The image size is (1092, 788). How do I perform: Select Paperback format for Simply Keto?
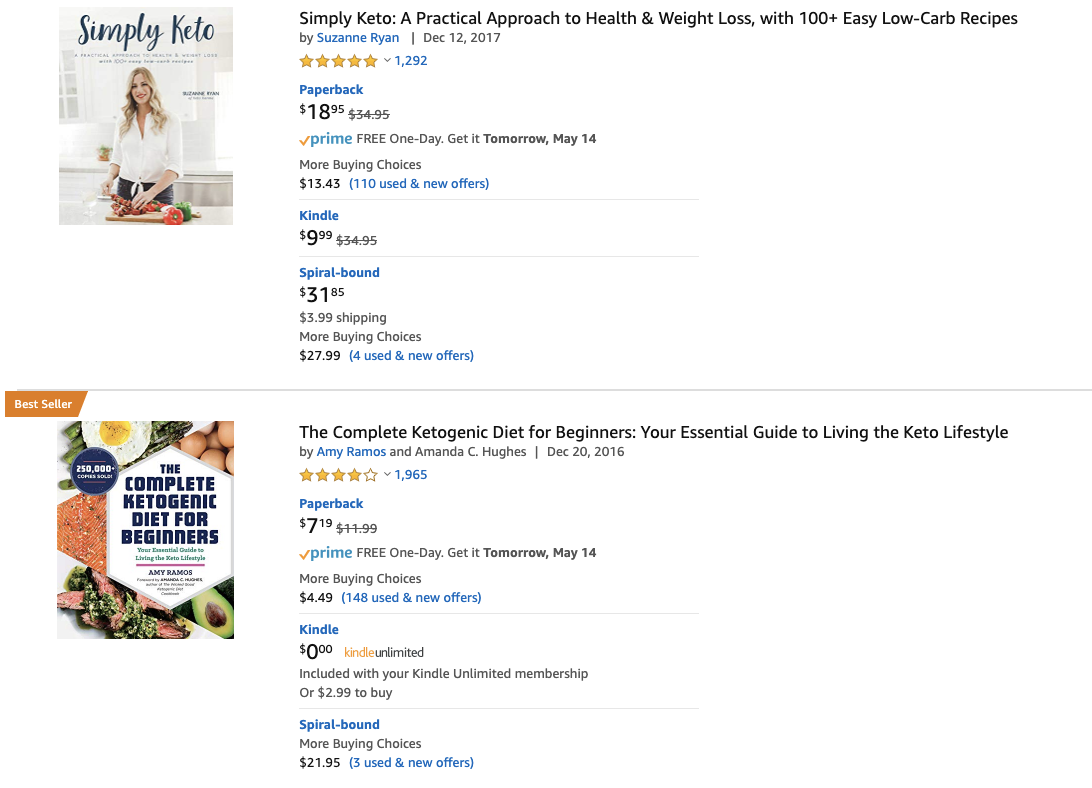(x=331, y=89)
